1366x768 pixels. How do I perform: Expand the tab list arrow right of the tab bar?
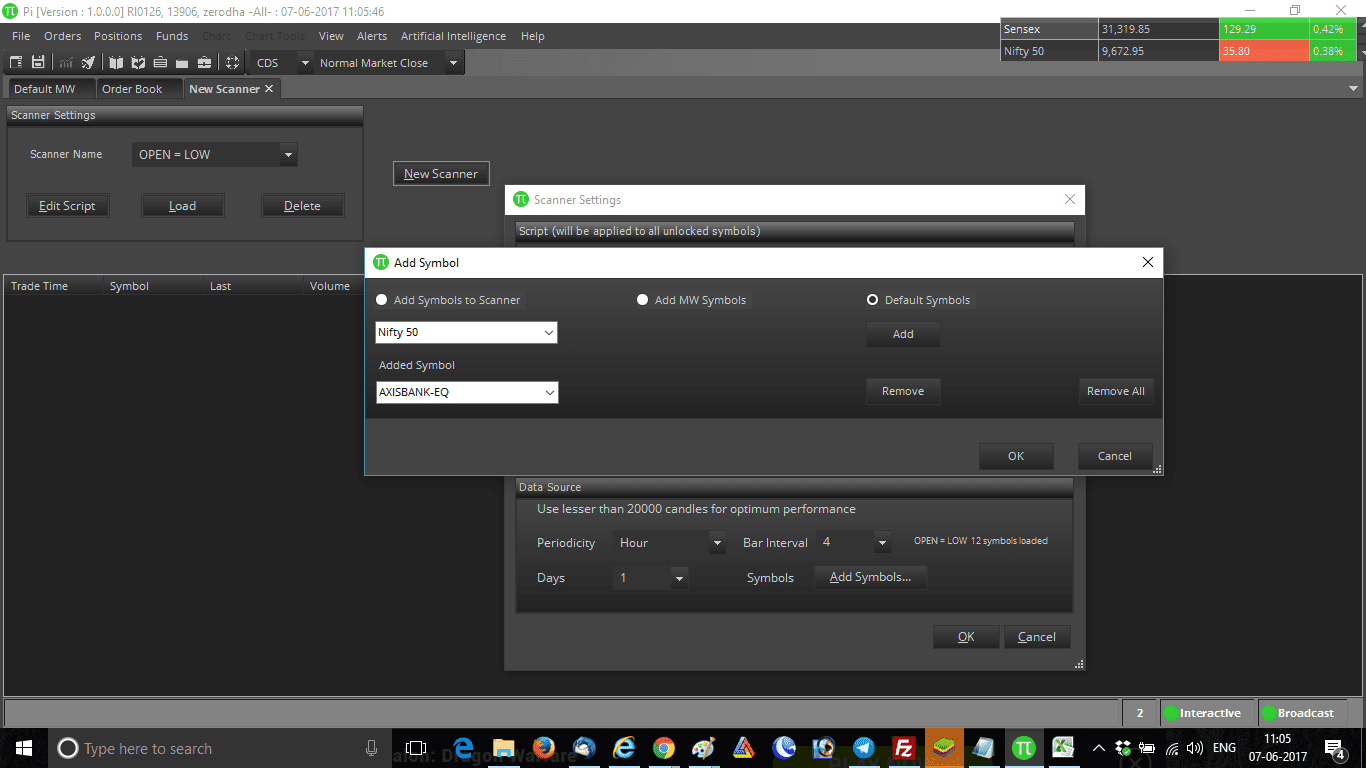1354,89
